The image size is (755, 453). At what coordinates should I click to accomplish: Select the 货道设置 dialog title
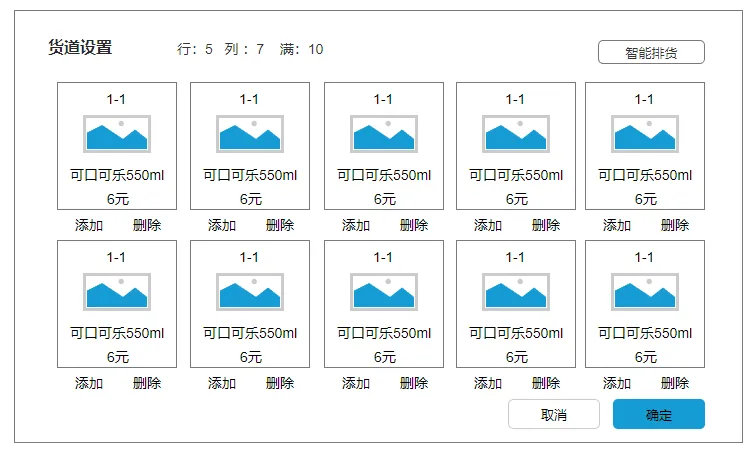(80, 48)
